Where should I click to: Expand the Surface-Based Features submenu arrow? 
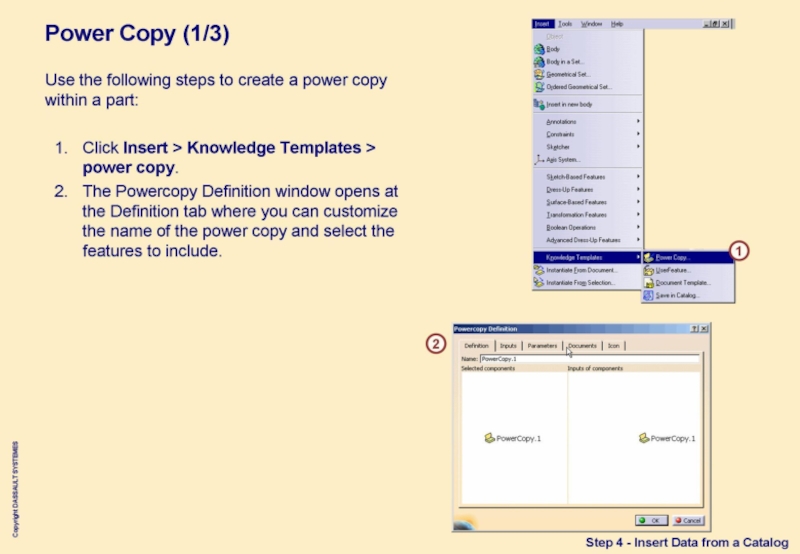click(638, 202)
